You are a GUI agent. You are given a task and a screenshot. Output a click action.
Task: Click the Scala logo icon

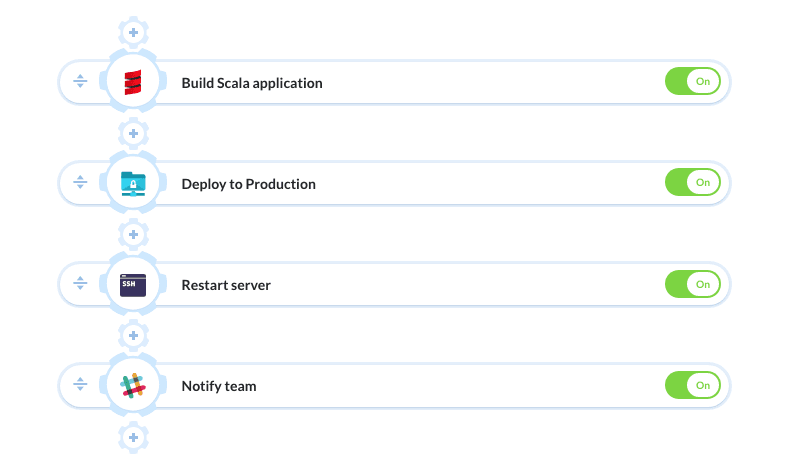click(133, 82)
